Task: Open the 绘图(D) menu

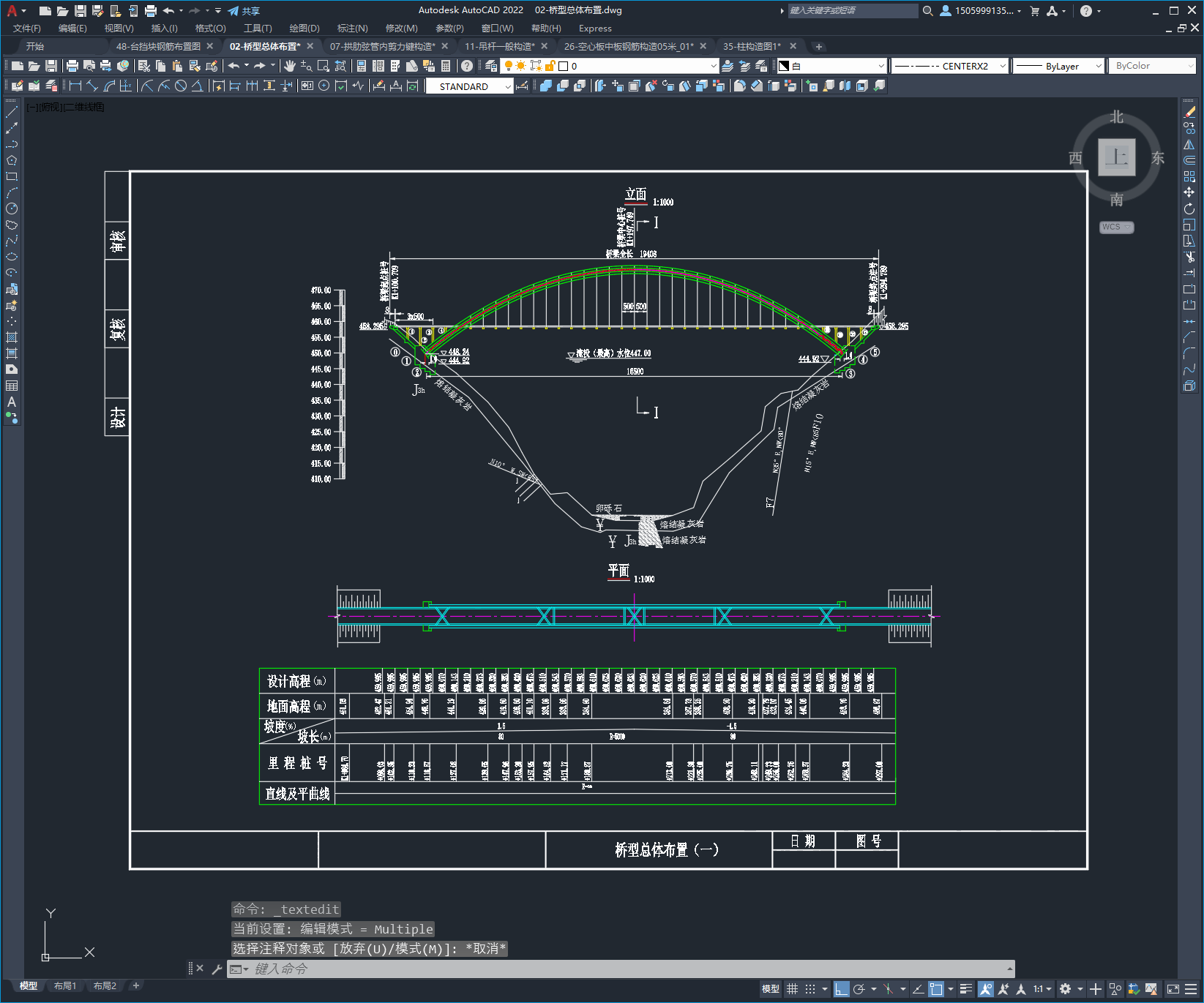Action: pyautogui.click(x=304, y=29)
